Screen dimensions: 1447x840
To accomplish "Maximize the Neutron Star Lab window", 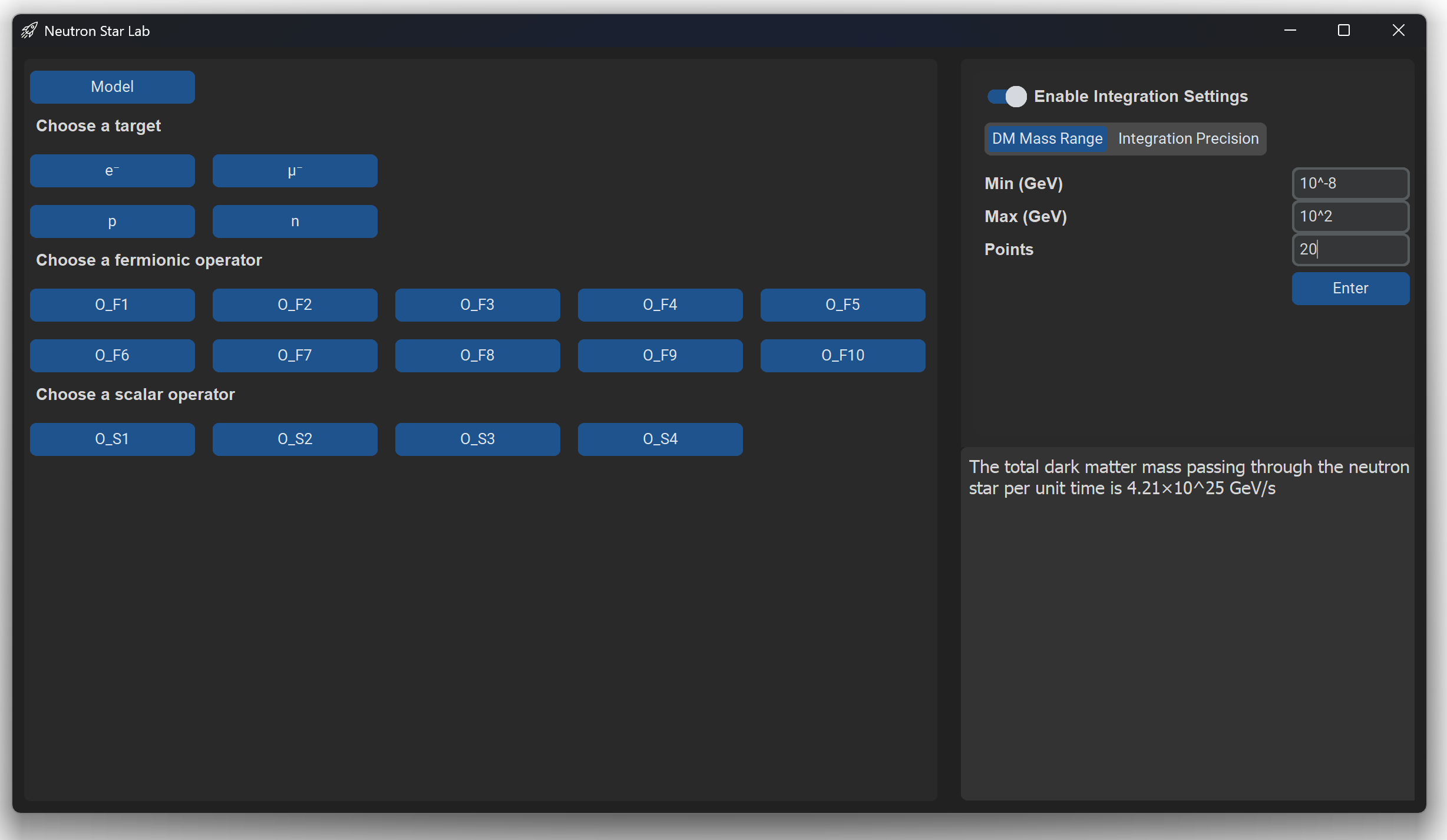I will coord(1344,31).
